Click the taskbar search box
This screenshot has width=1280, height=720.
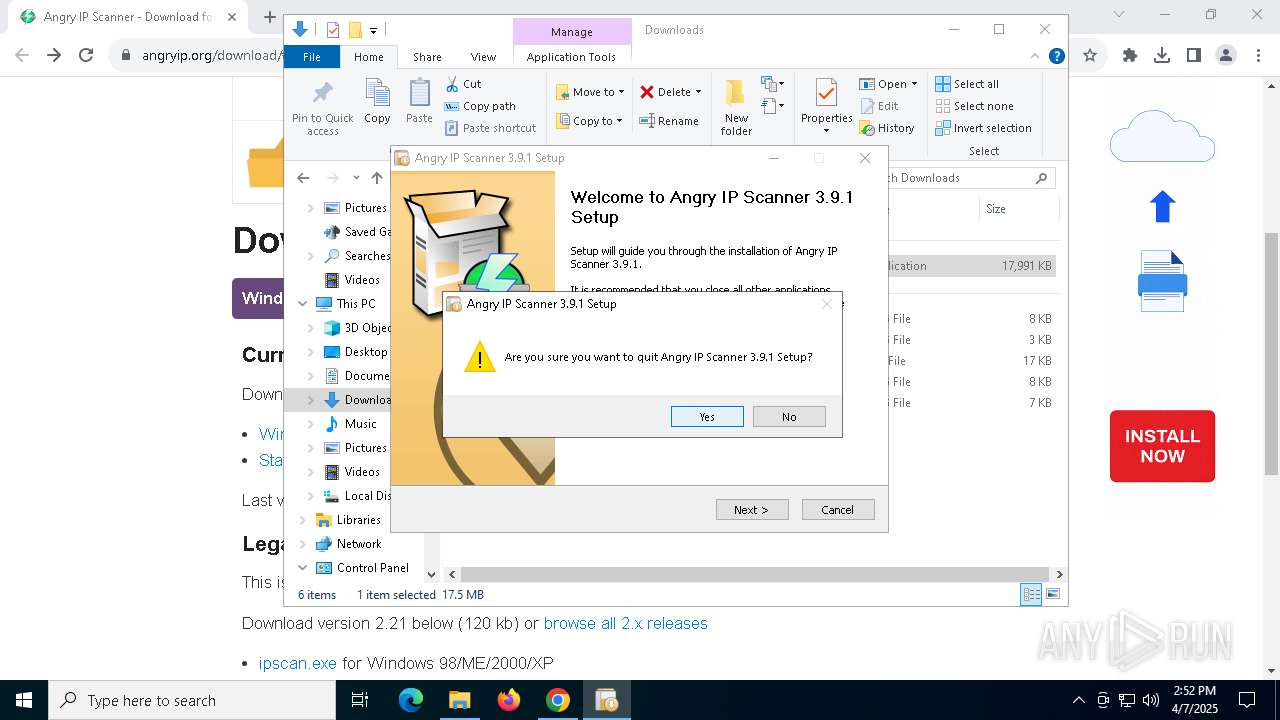coord(191,700)
